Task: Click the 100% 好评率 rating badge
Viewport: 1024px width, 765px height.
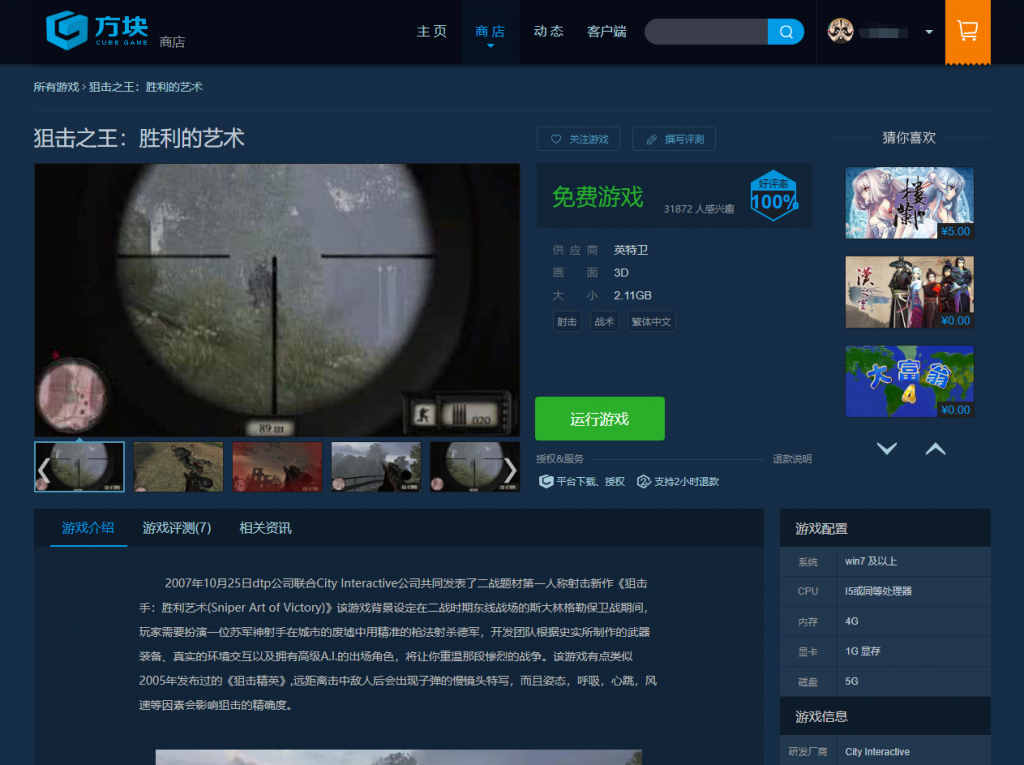Action: tap(774, 195)
